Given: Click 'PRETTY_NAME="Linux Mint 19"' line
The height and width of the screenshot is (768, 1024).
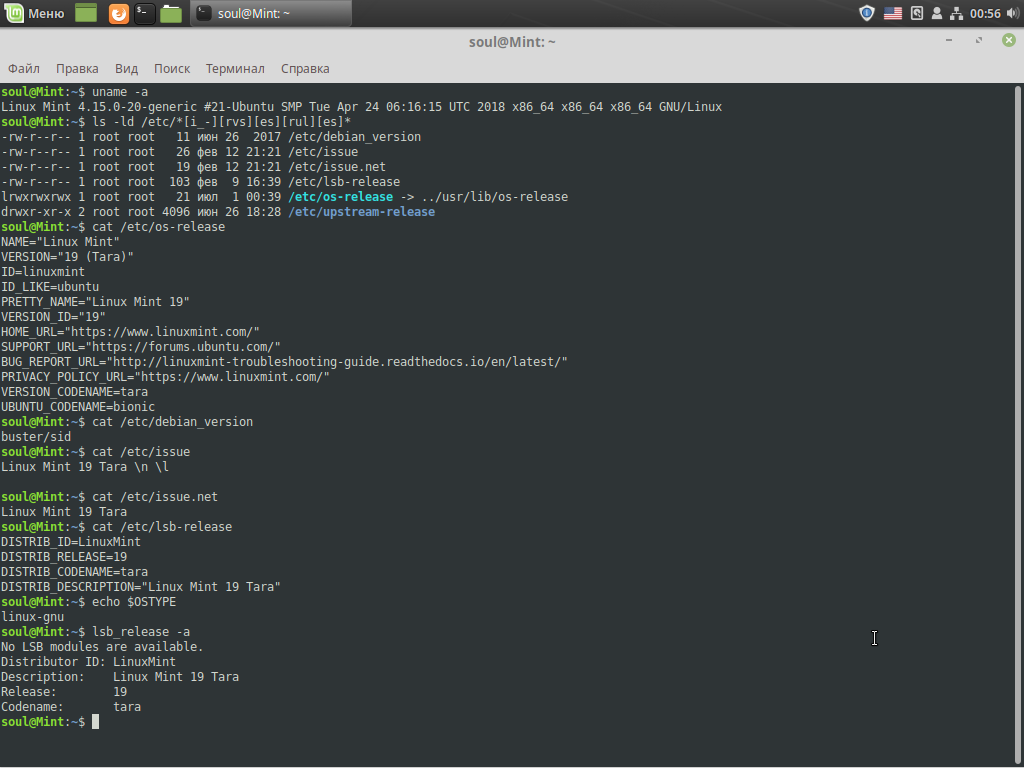Looking at the screenshot, I should tap(95, 302).
